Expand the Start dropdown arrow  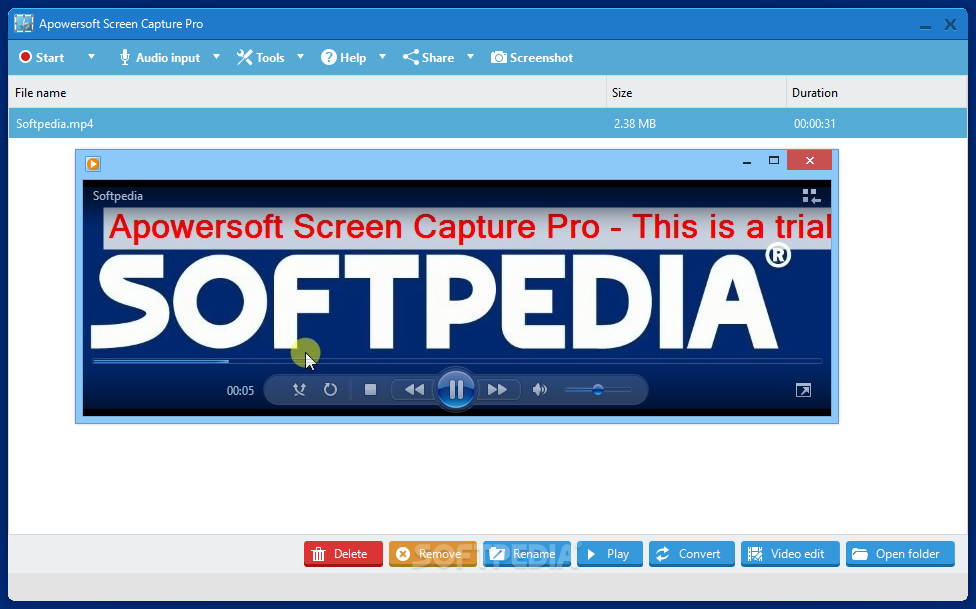tap(92, 57)
